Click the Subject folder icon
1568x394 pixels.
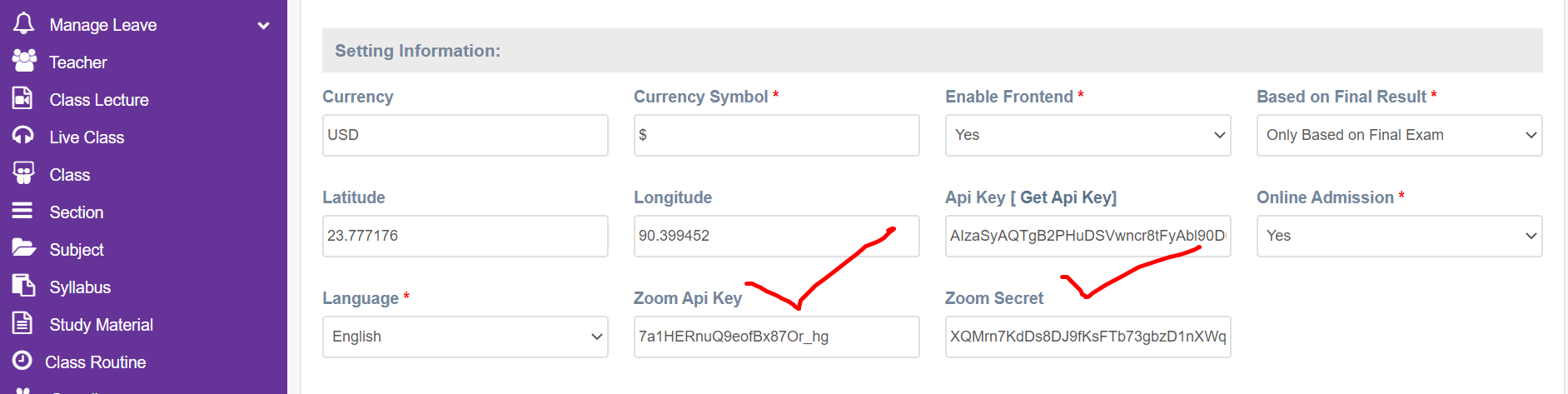point(23,248)
